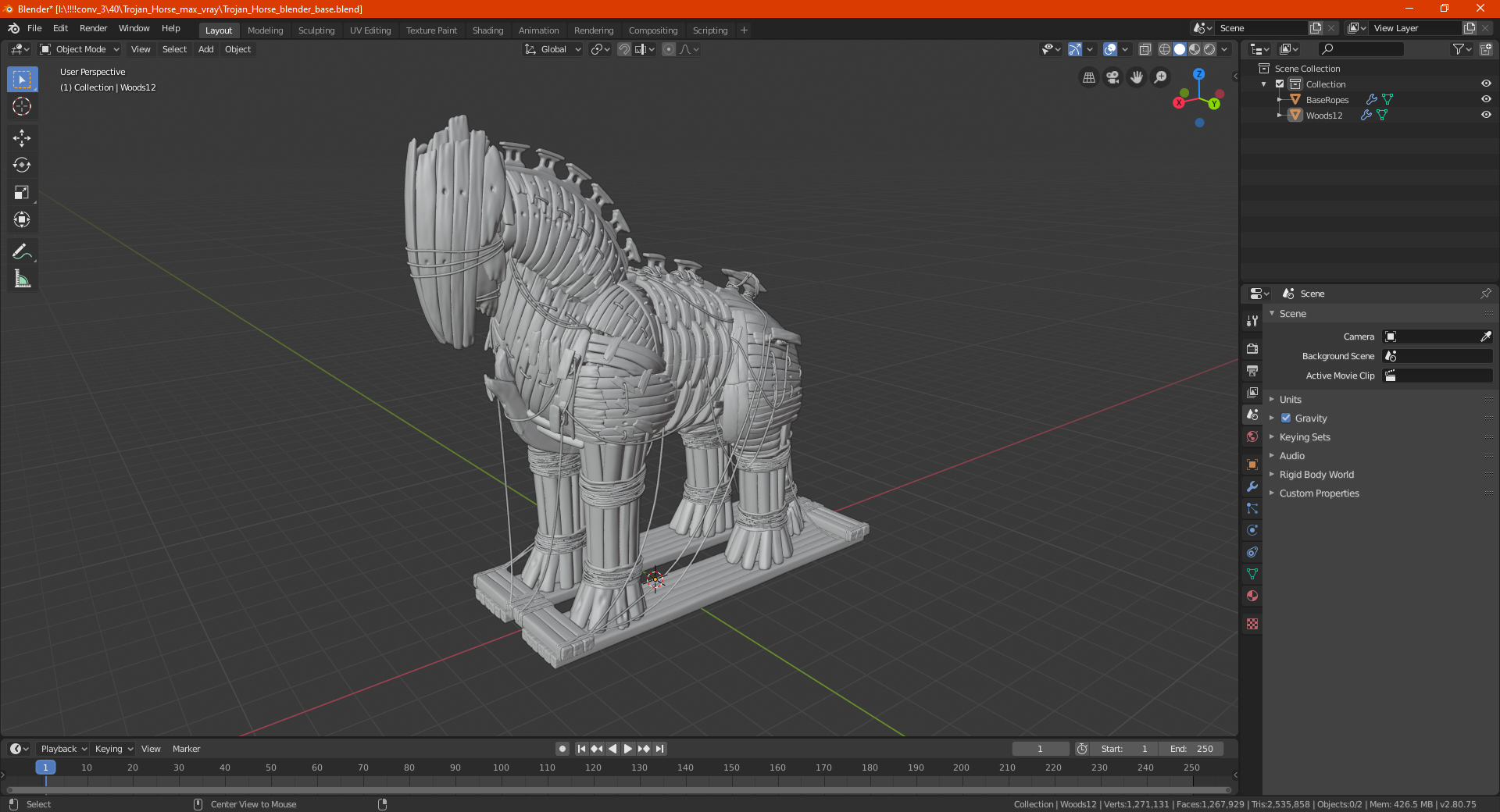
Task: Hide the Woods12 object
Action: click(1486, 115)
